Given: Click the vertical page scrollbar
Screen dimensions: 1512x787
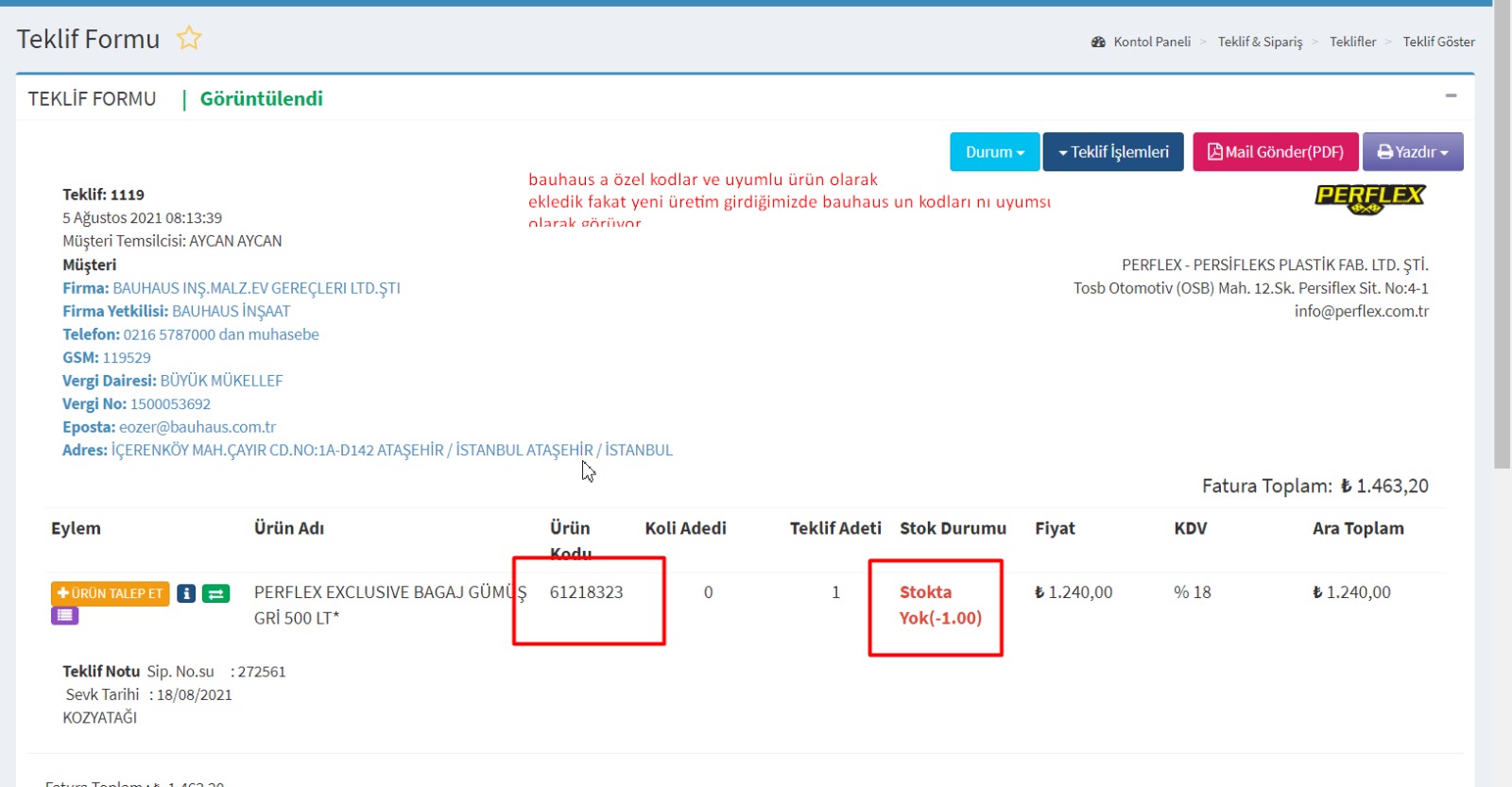Looking at the screenshot, I should point(1502,236).
